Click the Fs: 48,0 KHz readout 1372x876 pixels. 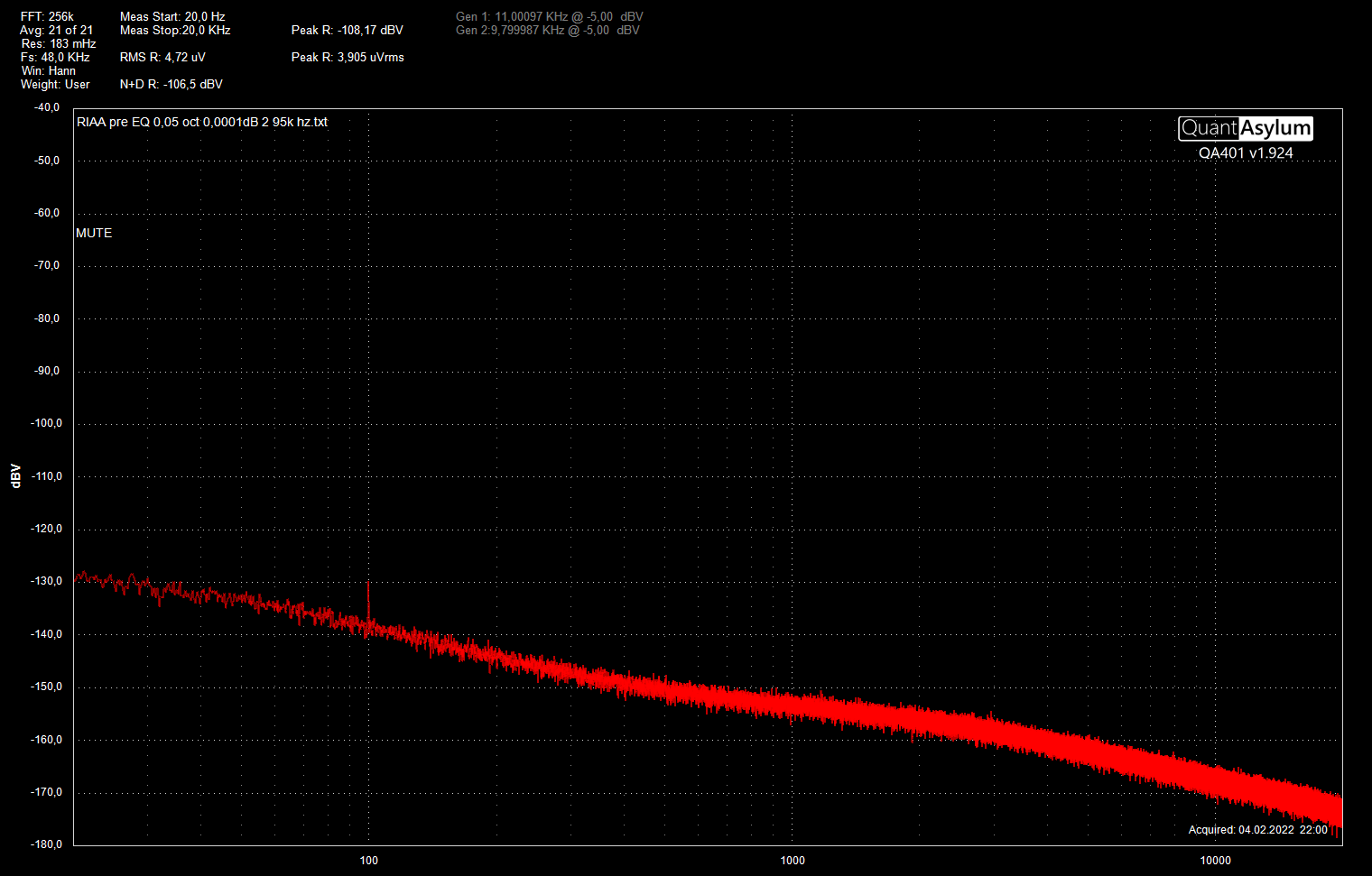[55, 57]
